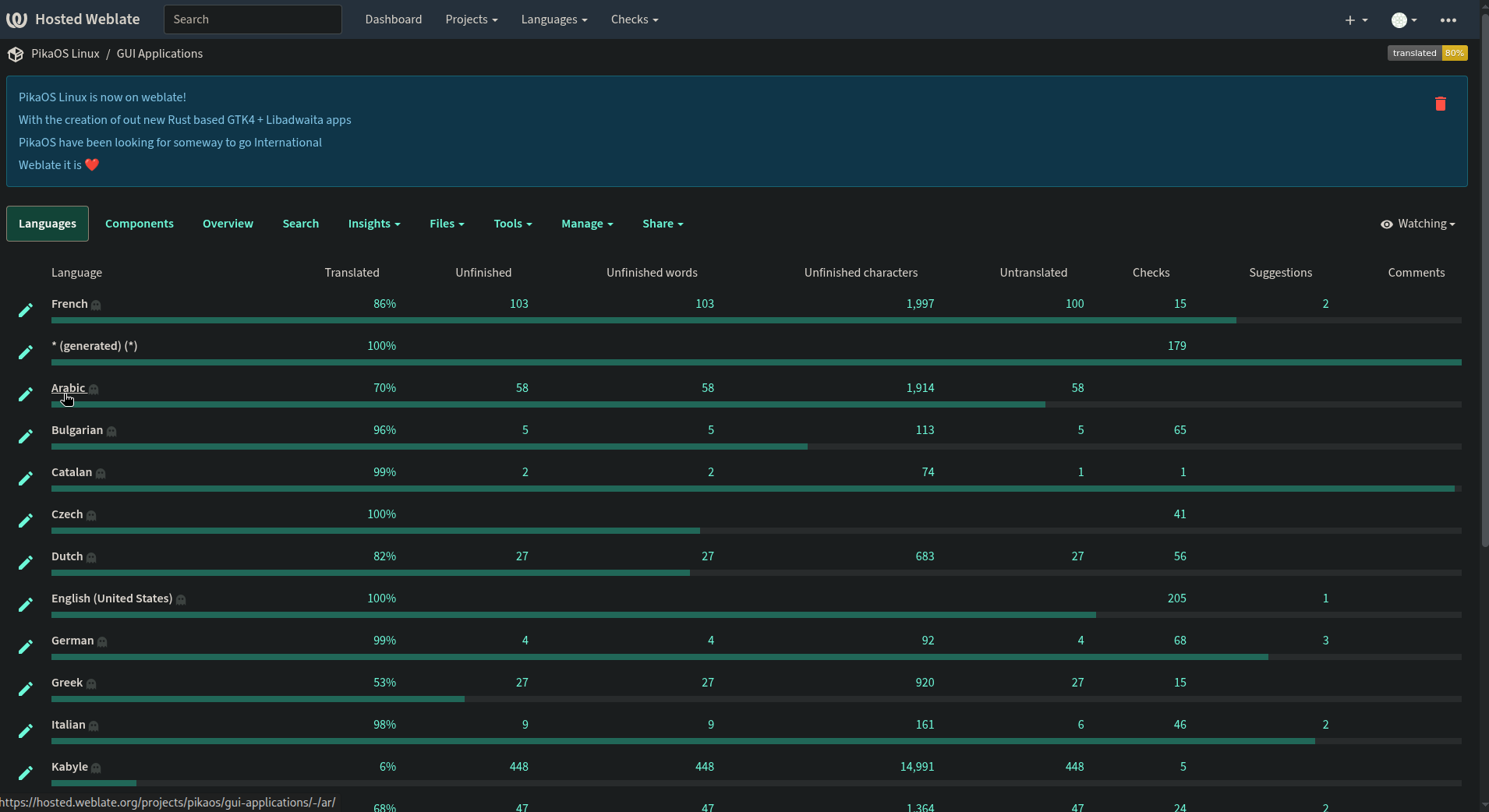Open the Share dropdown tab
This screenshot has width=1489, height=812.
663,224
